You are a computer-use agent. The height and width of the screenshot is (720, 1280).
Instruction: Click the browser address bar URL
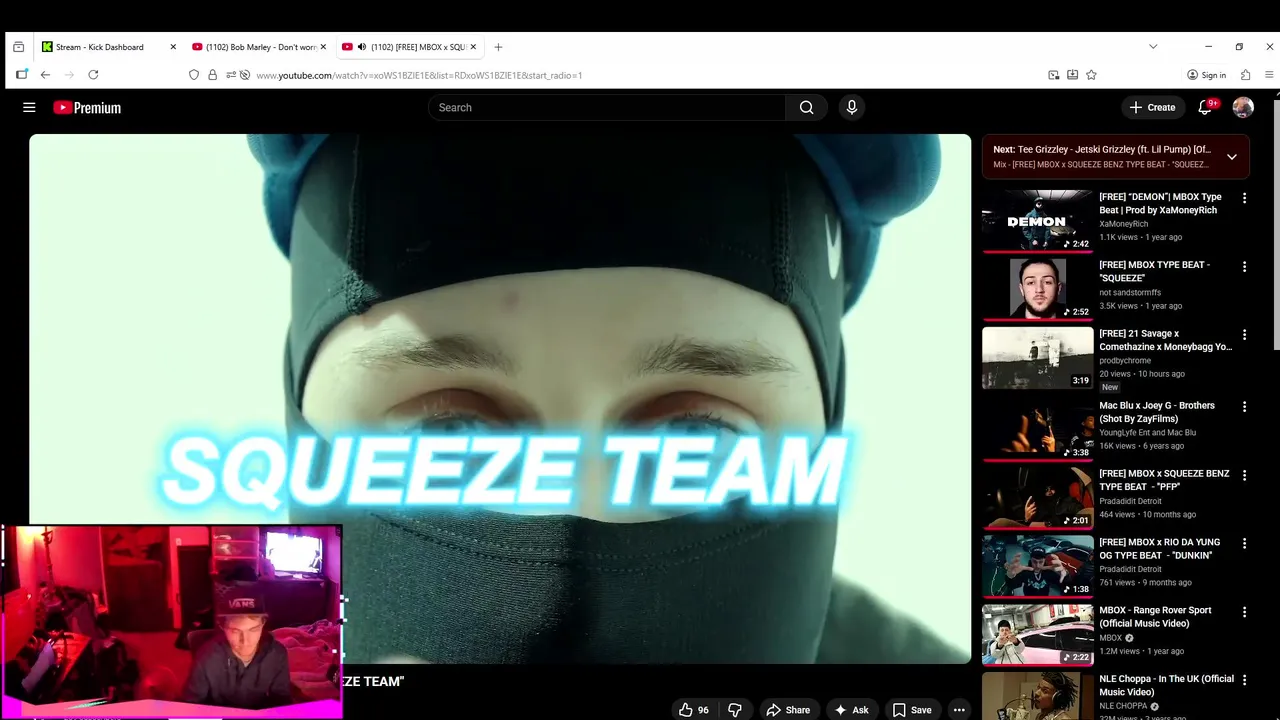419,75
